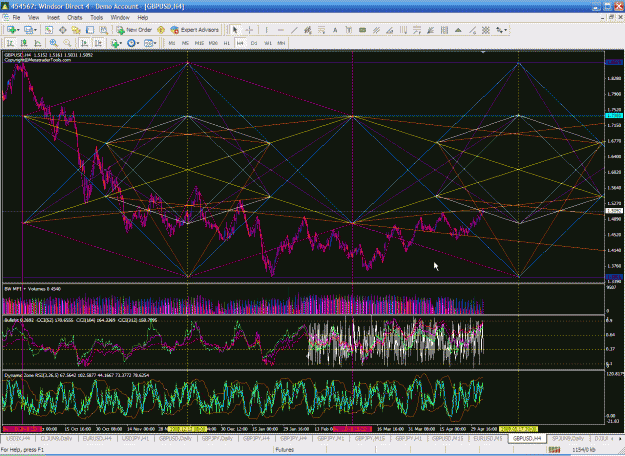Screen dimensions: 625x456
Task: Toggle the Auto Scroll chart button
Action: point(84,43)
